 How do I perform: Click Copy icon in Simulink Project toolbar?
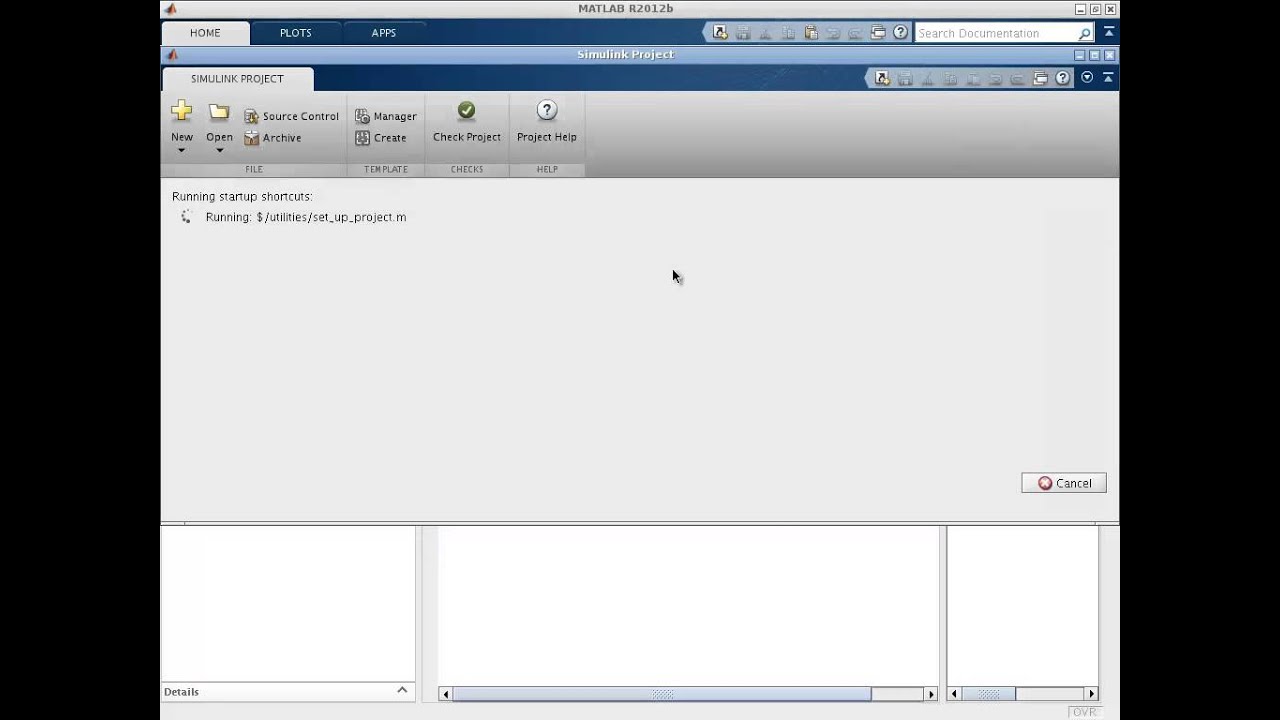pos(950,78)
